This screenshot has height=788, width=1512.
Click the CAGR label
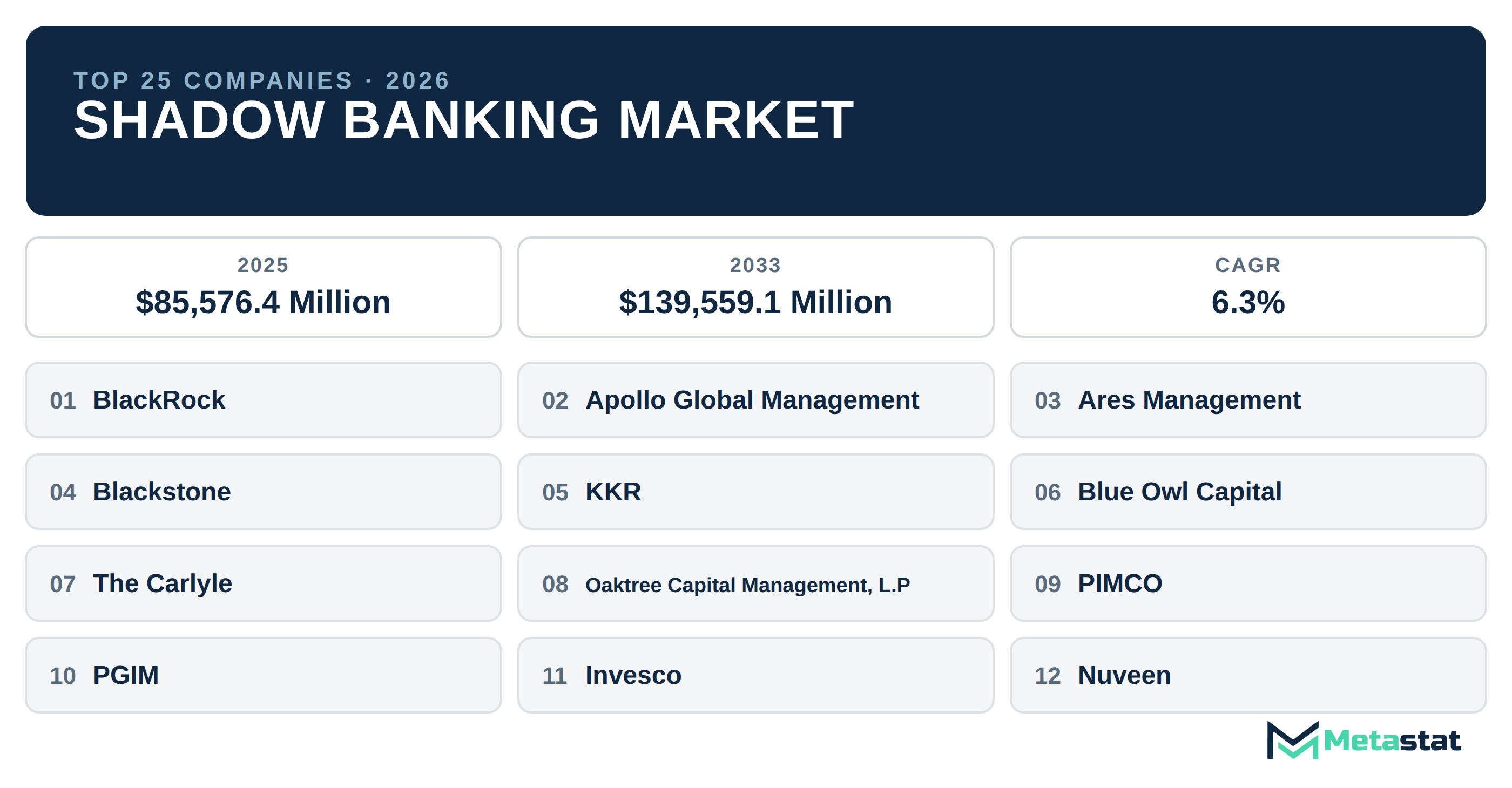pos(1248,265)
